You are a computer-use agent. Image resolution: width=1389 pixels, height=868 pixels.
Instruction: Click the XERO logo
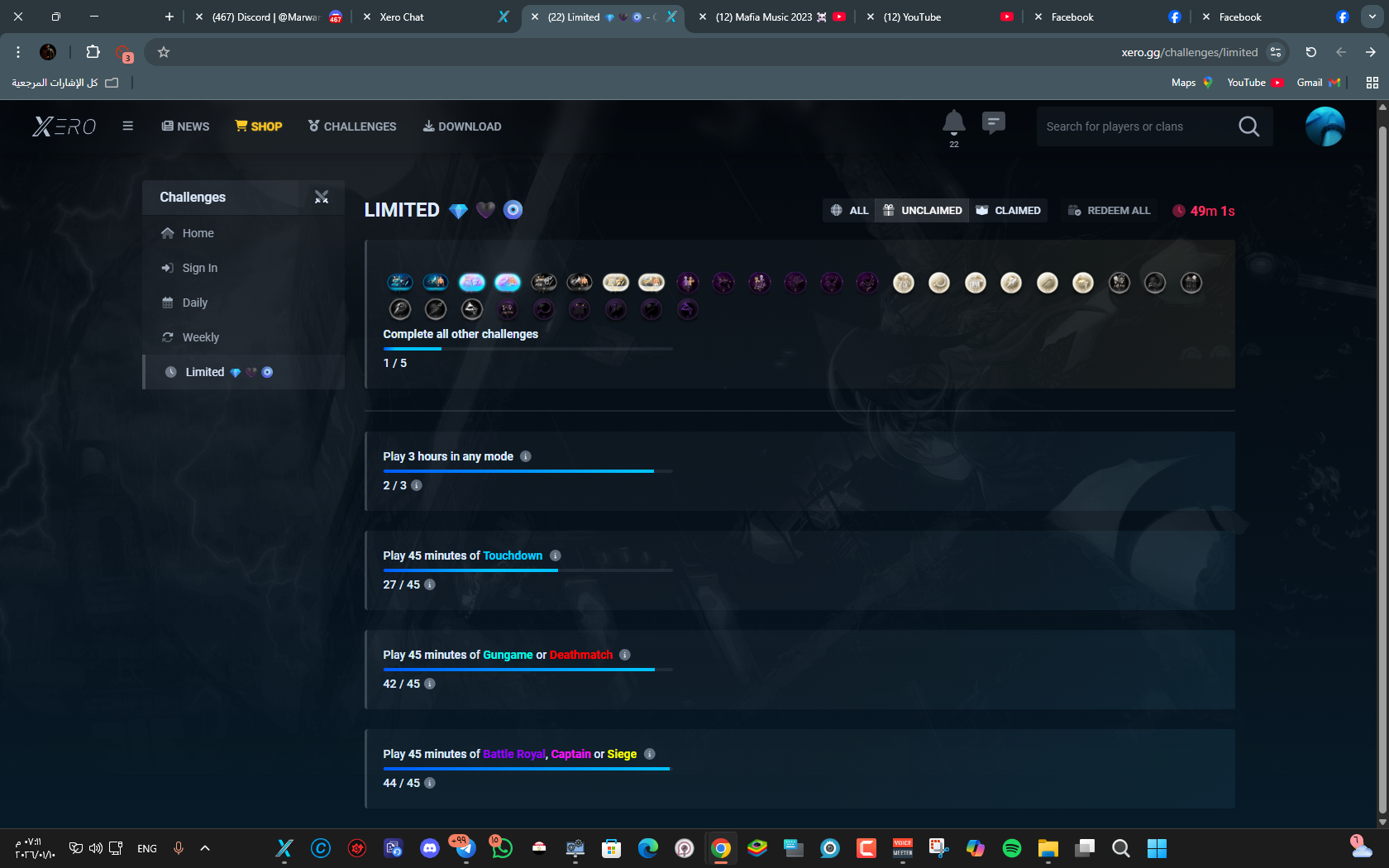(x=64, y=126)
